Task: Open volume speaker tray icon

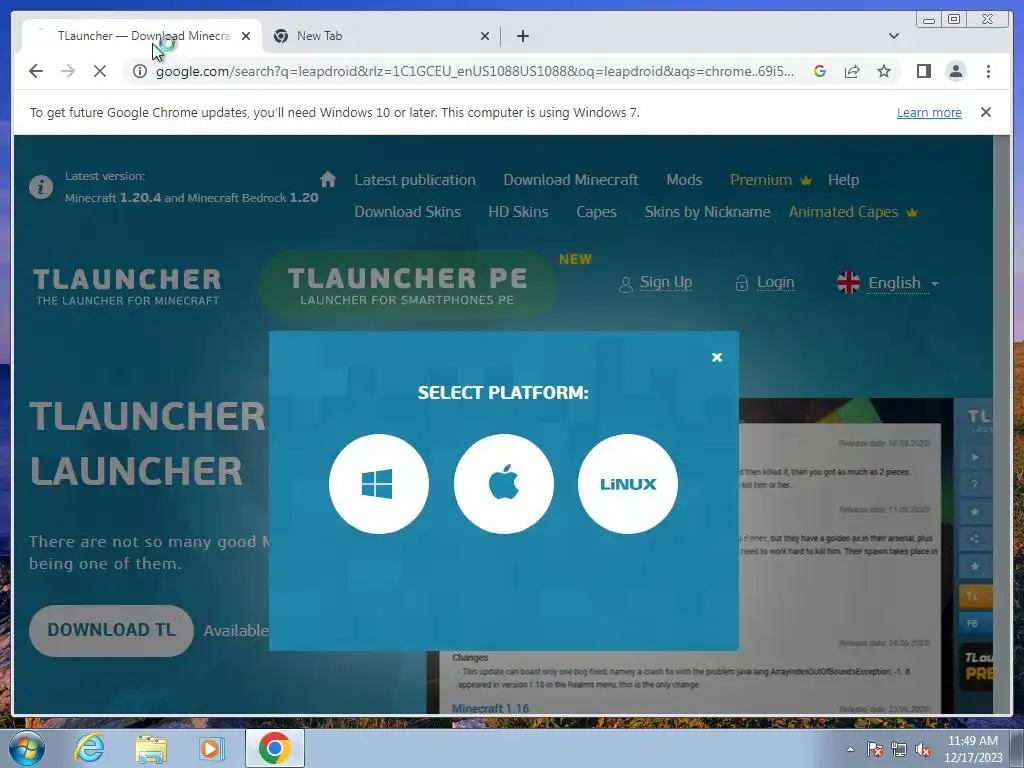Action: tap(923, 749)
